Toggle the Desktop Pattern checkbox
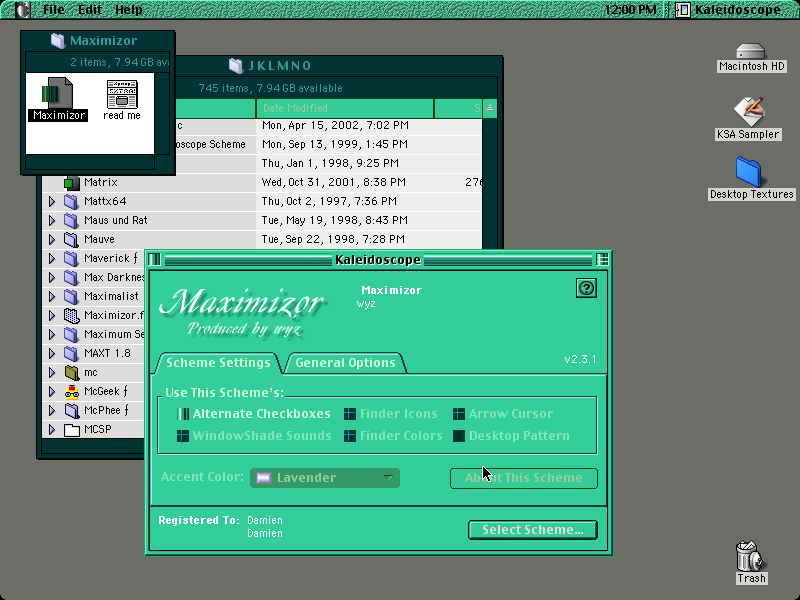The height and width of the screenshot is (600, 800). pyautogui.click(x=459, y=436)
